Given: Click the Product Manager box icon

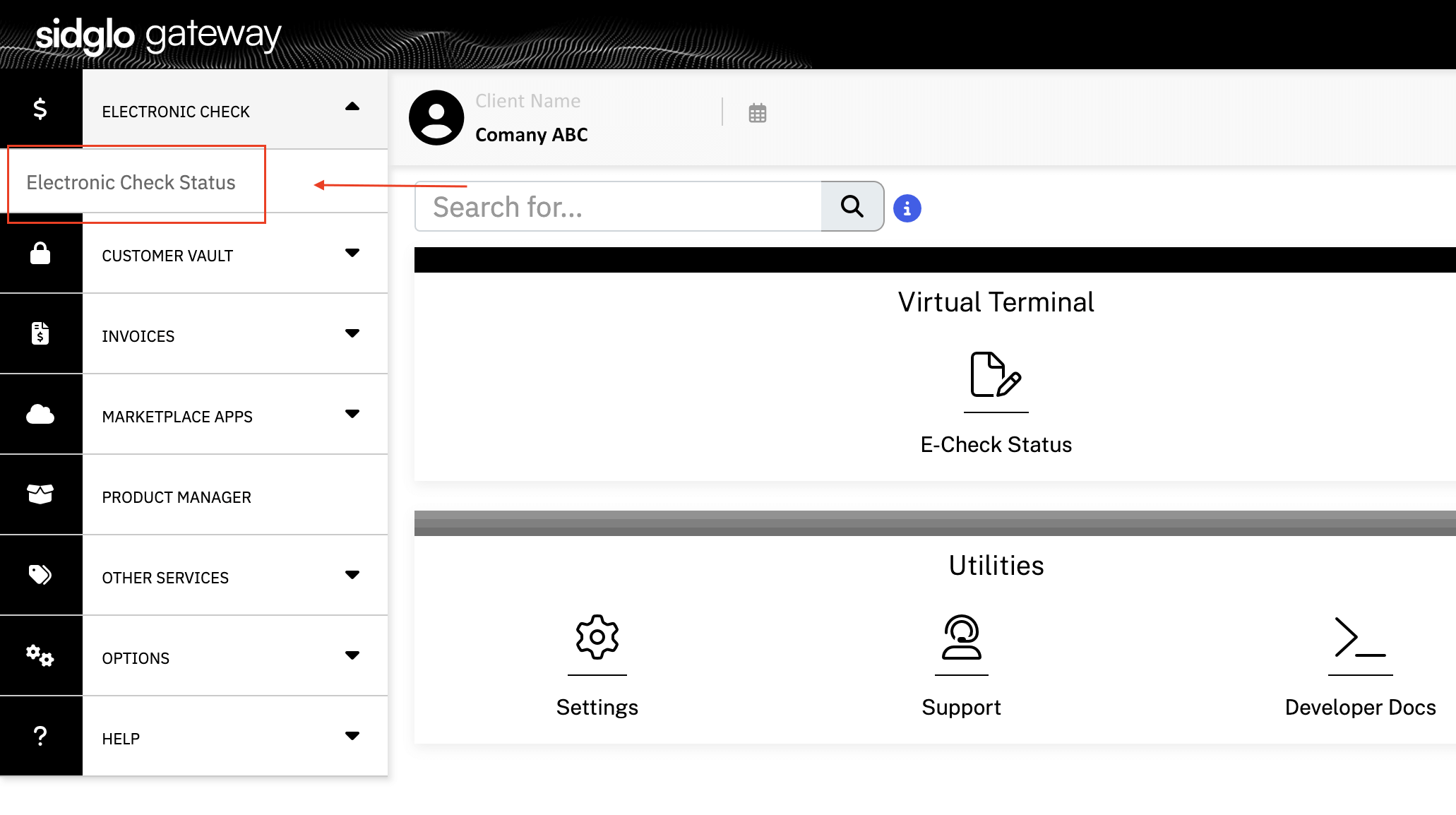Looking at the screenshot, I should (40, 494).
